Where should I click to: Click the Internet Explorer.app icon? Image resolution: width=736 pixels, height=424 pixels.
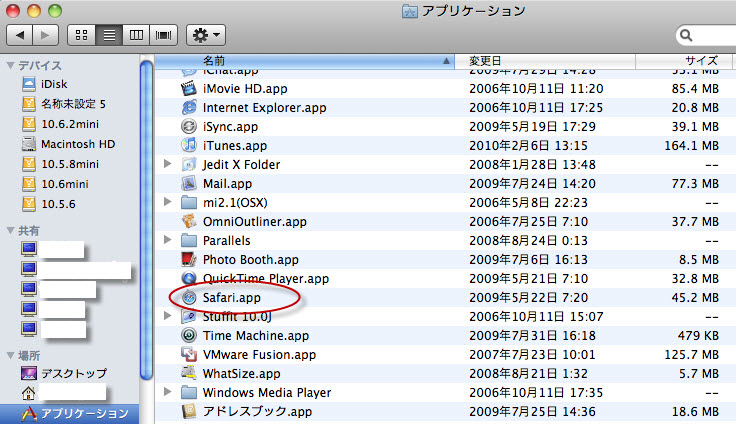pos(189,108)
